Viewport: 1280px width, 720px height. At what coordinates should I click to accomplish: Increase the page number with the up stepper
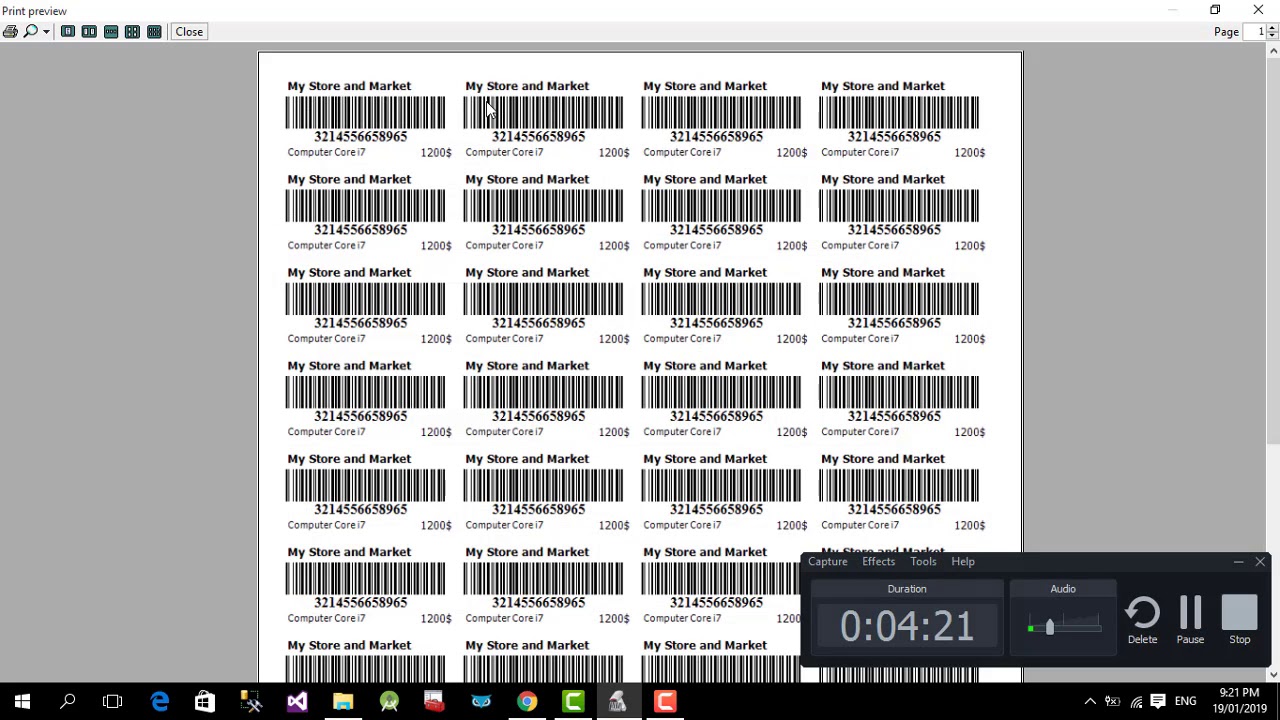coord(1272,28)
